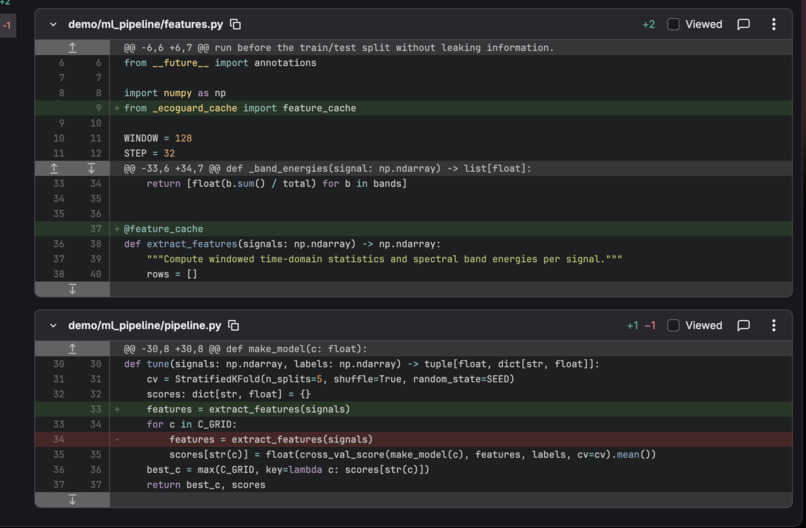806x528 pixels.
Task: Click the 'return best_c, scores' line
Action: point(413,485)
